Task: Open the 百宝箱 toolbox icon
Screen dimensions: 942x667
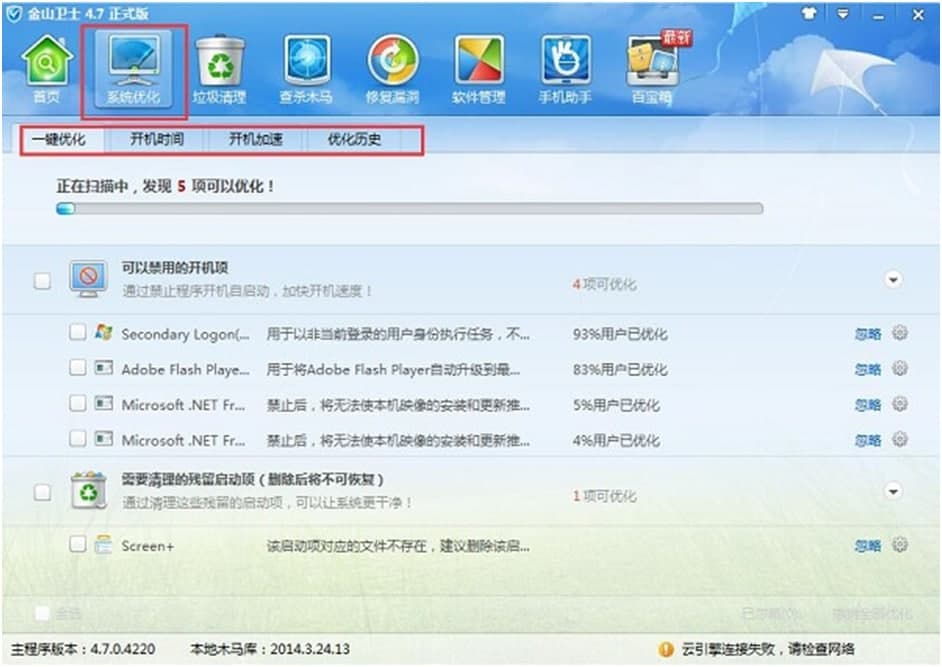Action: 652,67
